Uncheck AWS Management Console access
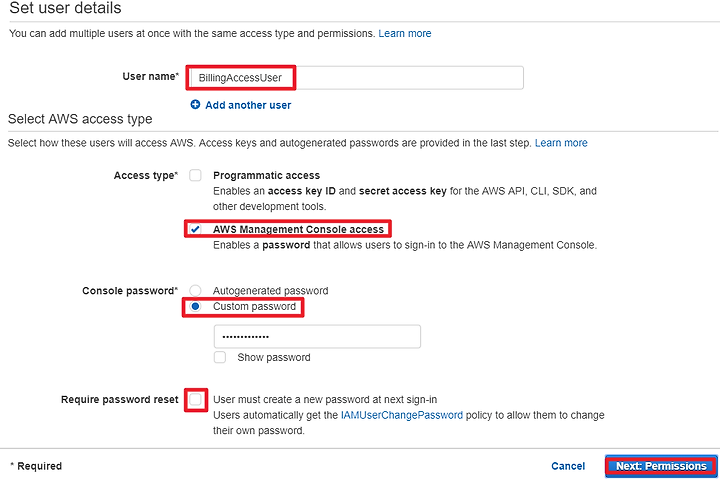This screenshot has height=480, width=720. 196,229
